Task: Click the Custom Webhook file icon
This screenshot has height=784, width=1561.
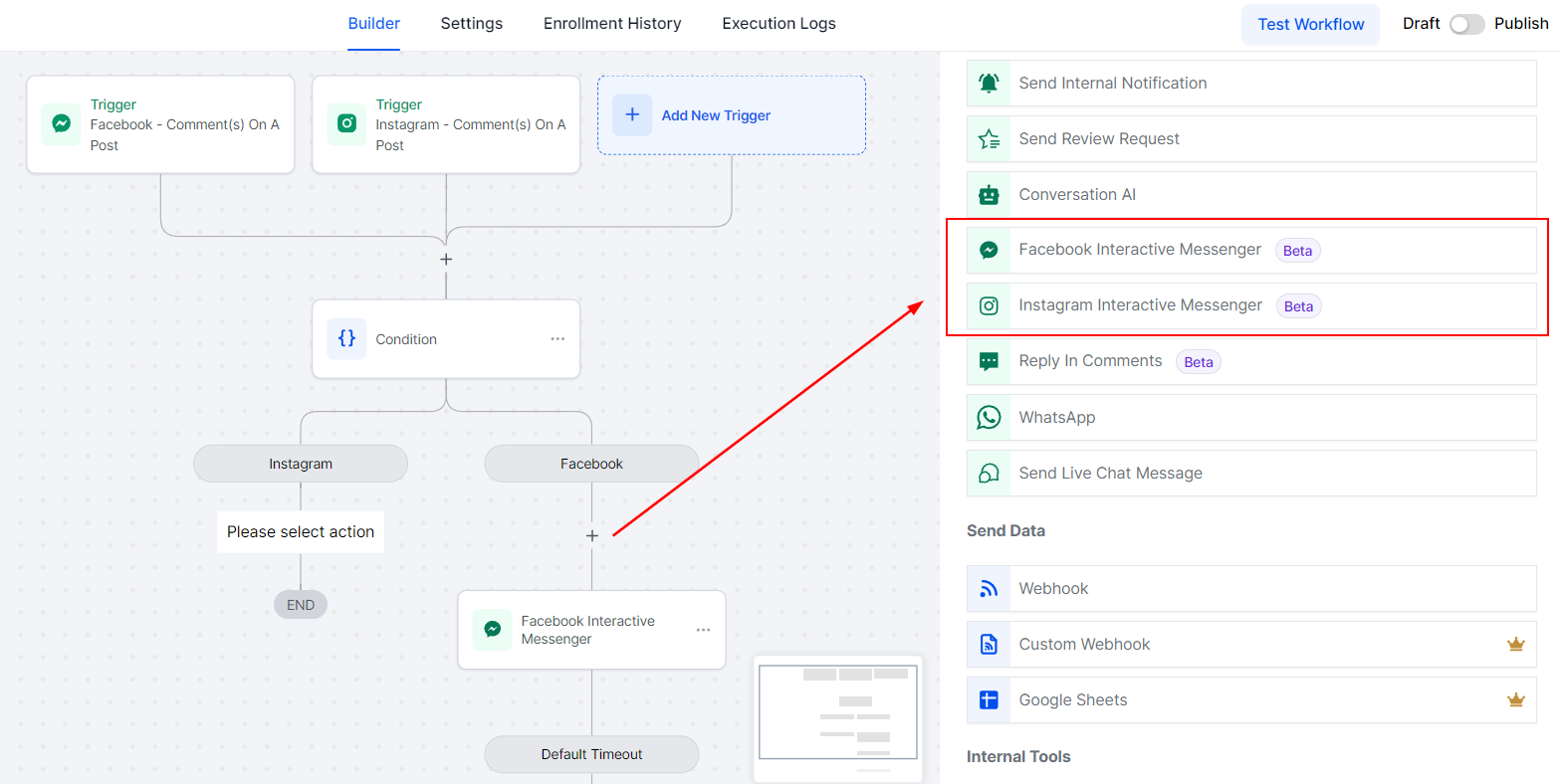Action: [x=989, y=645]
